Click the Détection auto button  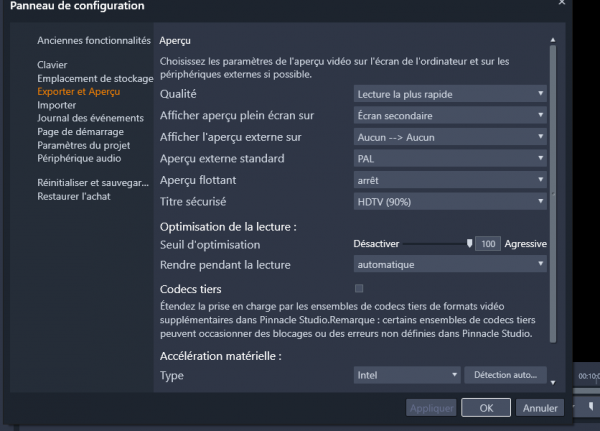coord(504,375)
